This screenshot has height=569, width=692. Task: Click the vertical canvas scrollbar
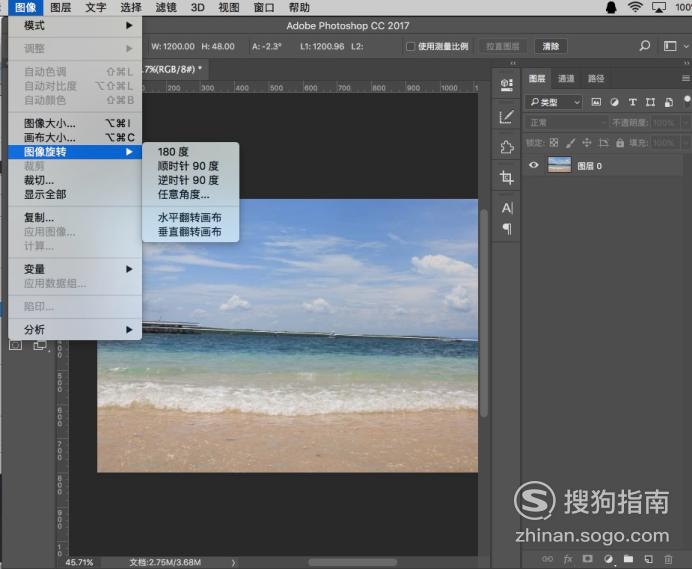[x=484, y=313]
